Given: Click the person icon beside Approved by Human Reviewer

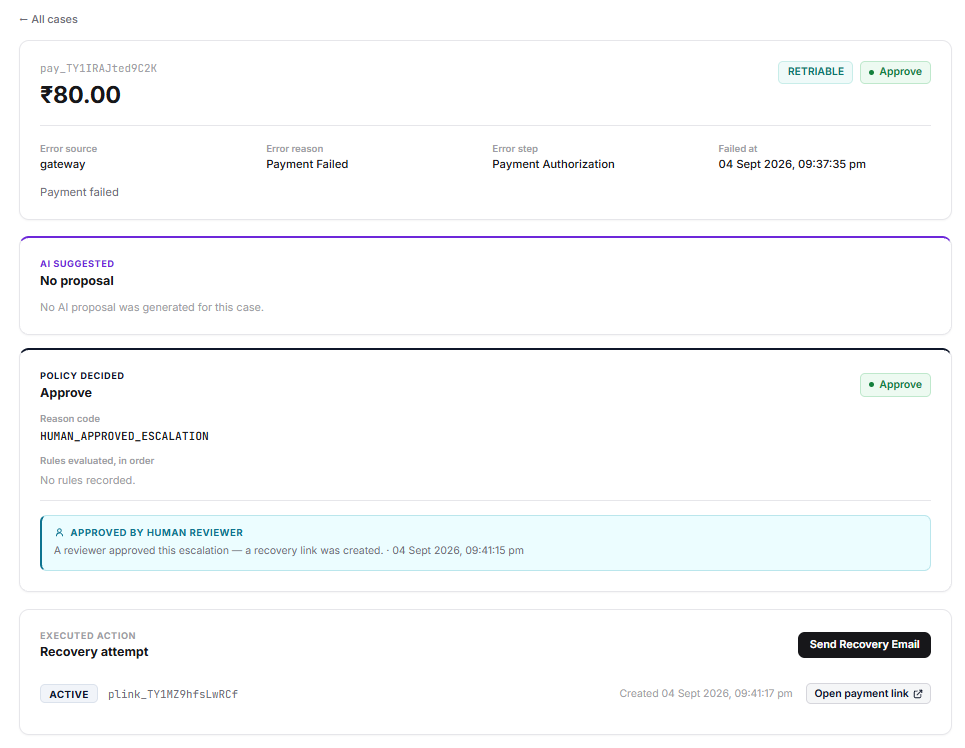Looking at the screenshot, I should [x=60, y=533].
